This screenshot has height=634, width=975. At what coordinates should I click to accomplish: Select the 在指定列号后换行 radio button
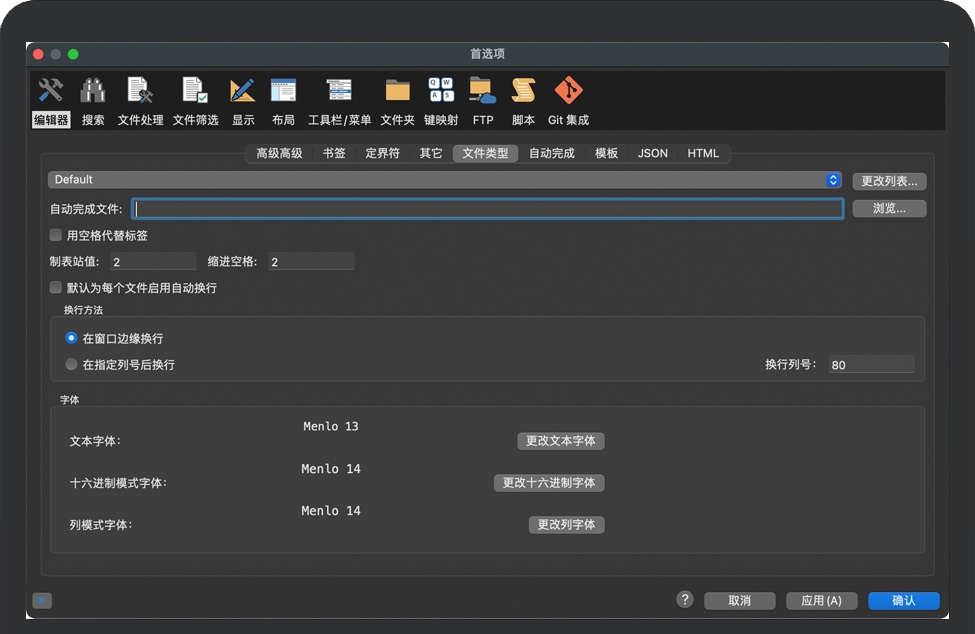[x=71, y=365]
